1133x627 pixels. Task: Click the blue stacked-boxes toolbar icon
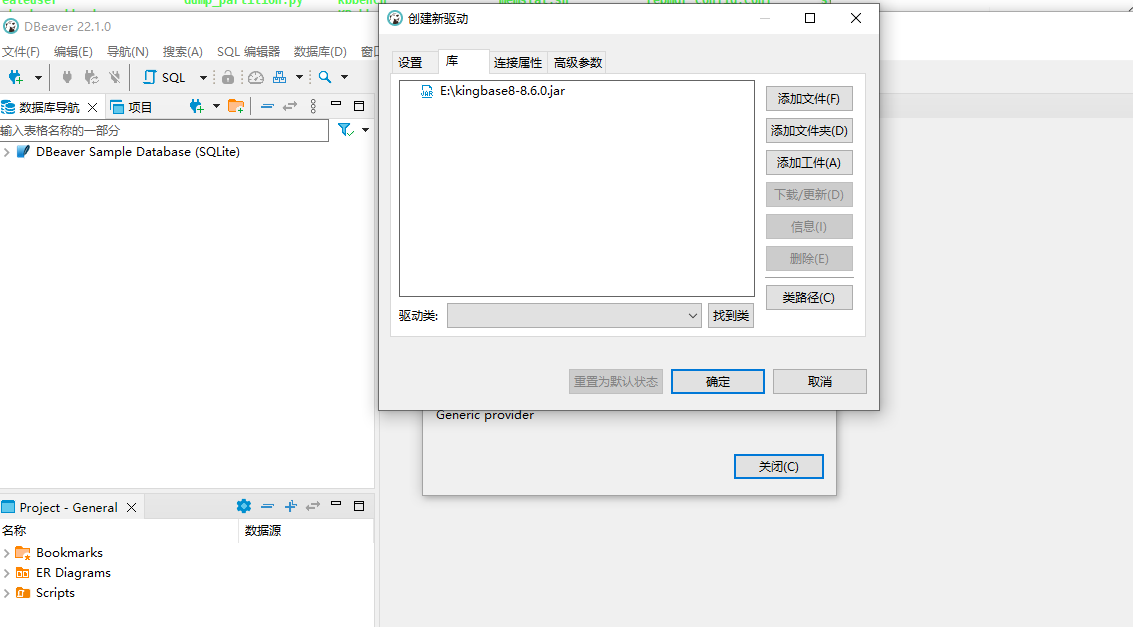pyautogui.click(x=280, y=77)
